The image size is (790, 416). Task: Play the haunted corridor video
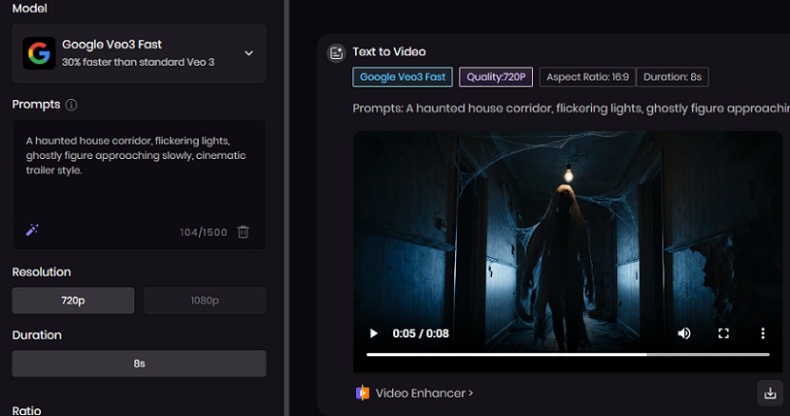(373, 333)
